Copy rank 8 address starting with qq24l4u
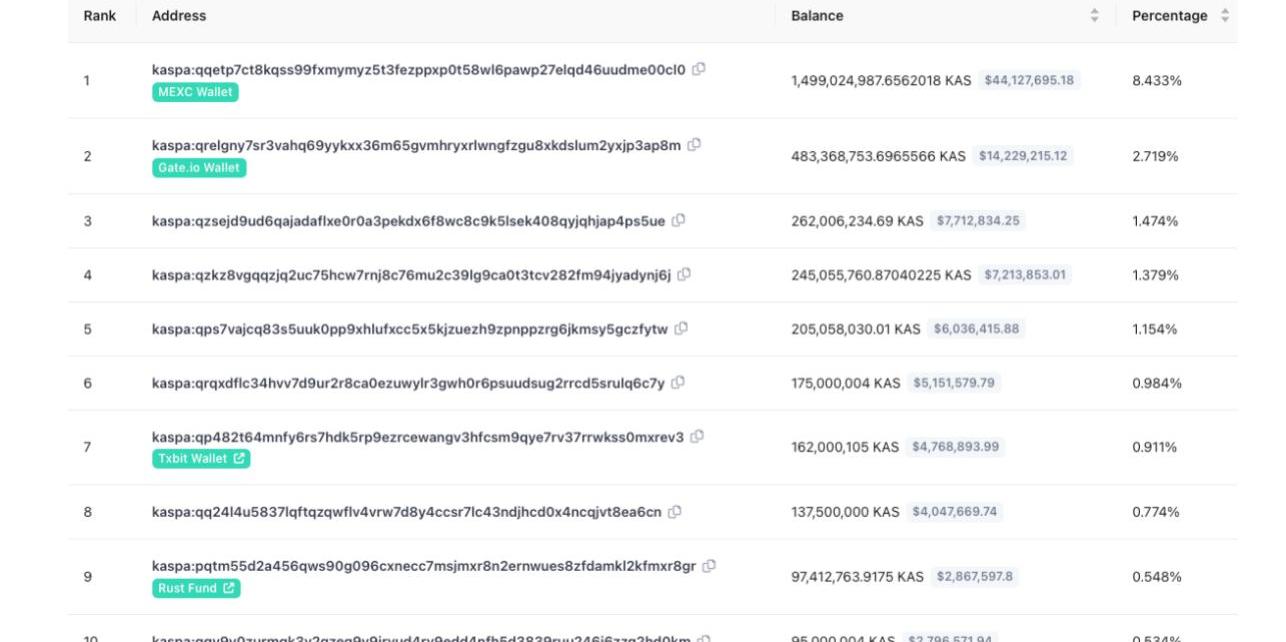 pyautogui.click(x=675, y=512)
